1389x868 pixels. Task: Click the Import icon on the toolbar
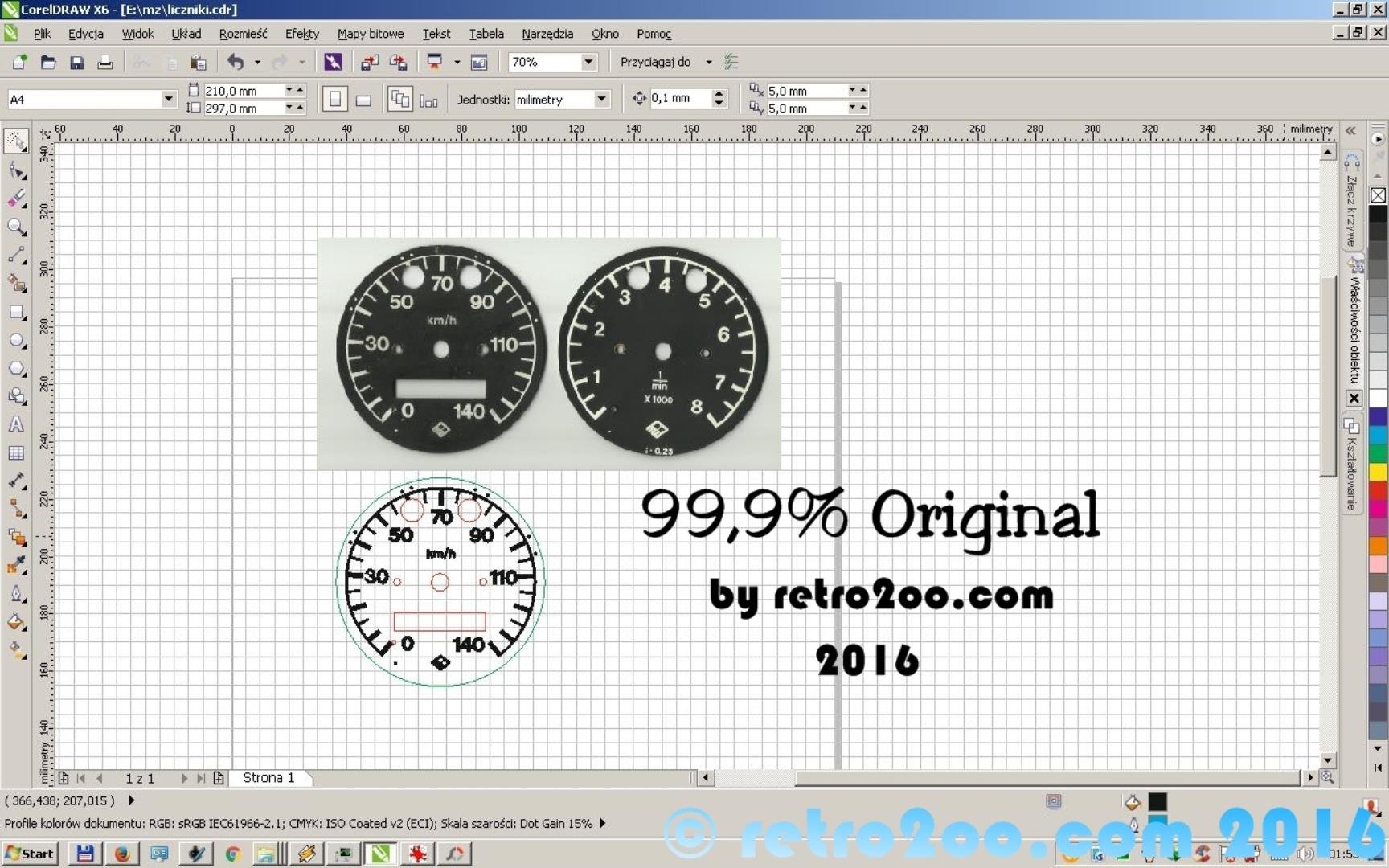(369, 62)
